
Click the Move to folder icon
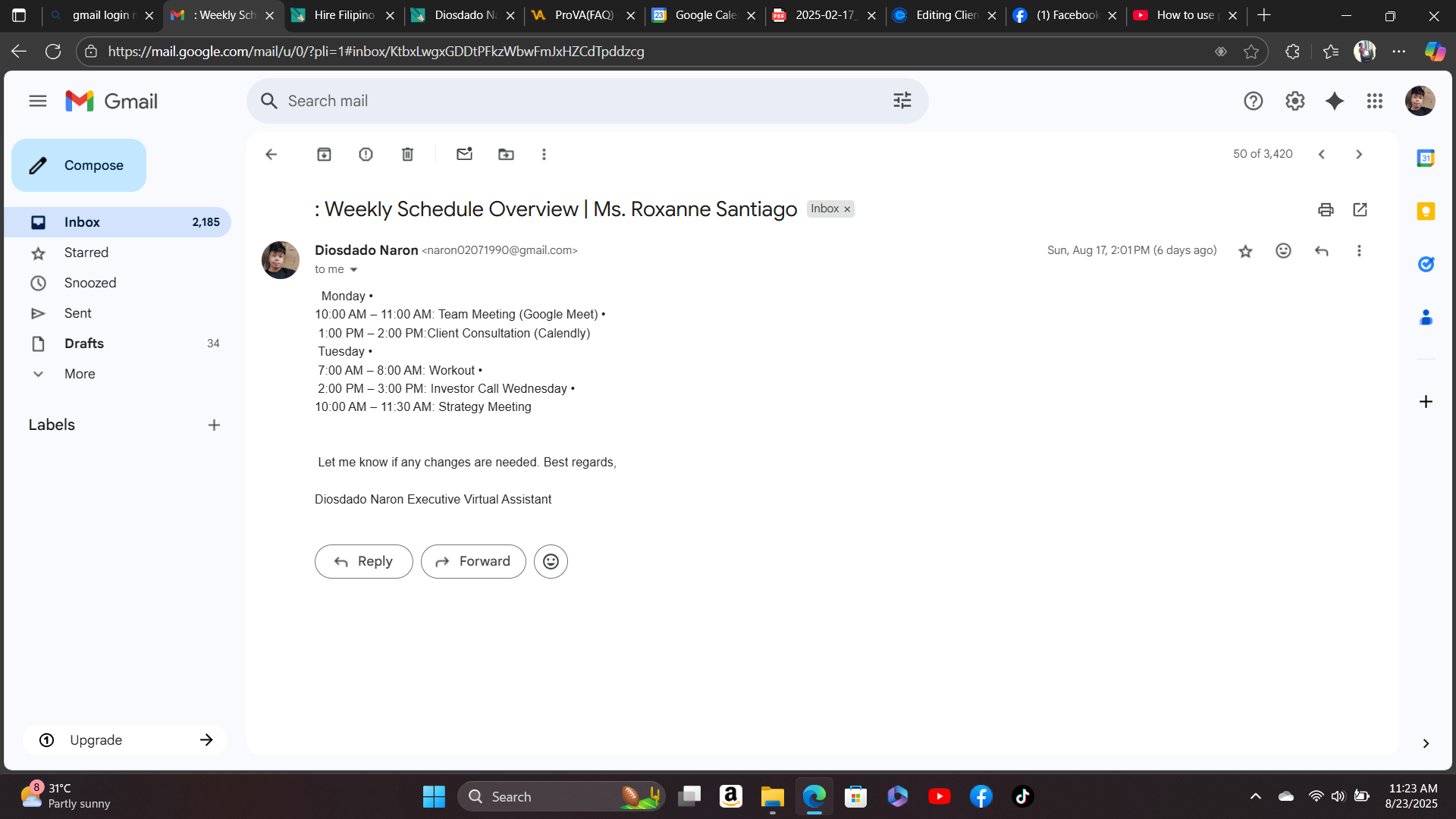[x=506, y=155]
